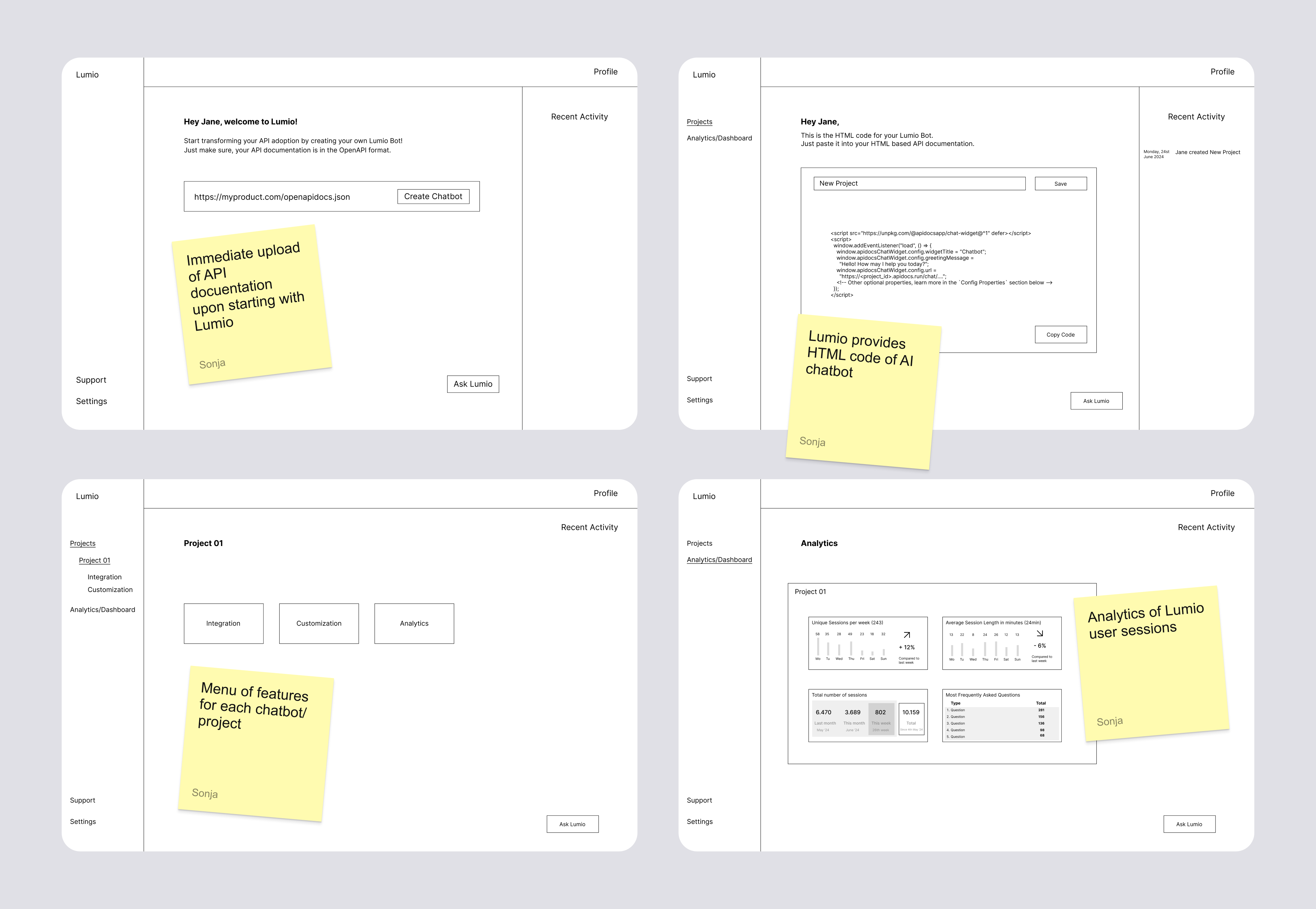Click the HTML script code snippet

click(x=941, y=264)
